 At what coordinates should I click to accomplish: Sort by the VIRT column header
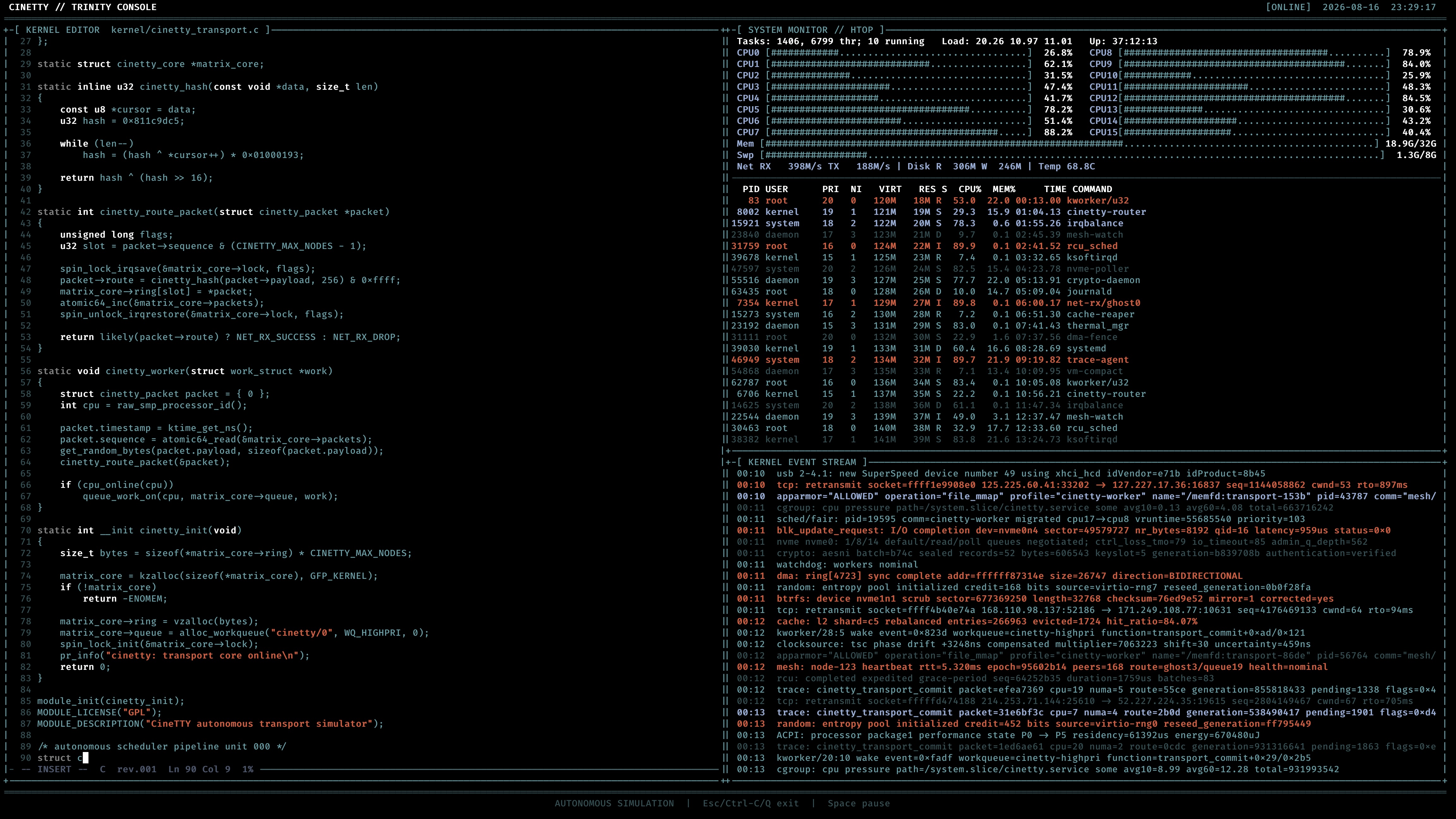click(890, 189)
